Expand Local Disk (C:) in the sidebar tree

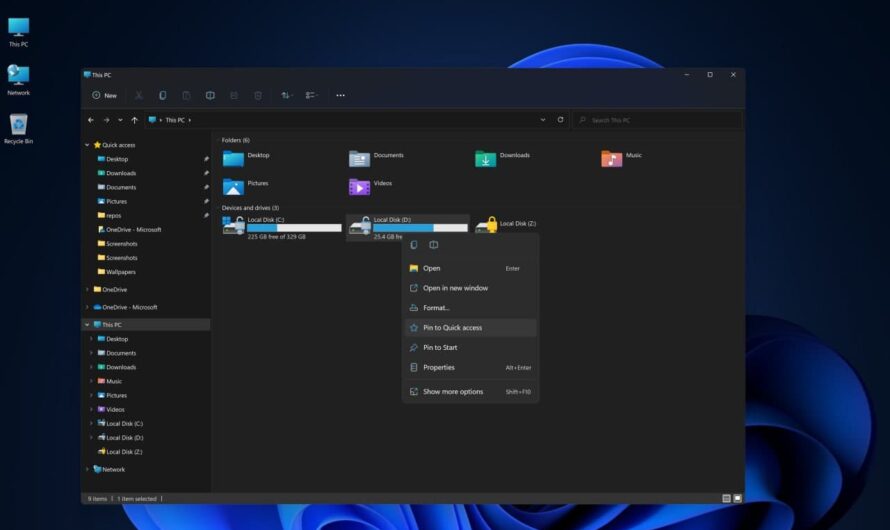91,423
